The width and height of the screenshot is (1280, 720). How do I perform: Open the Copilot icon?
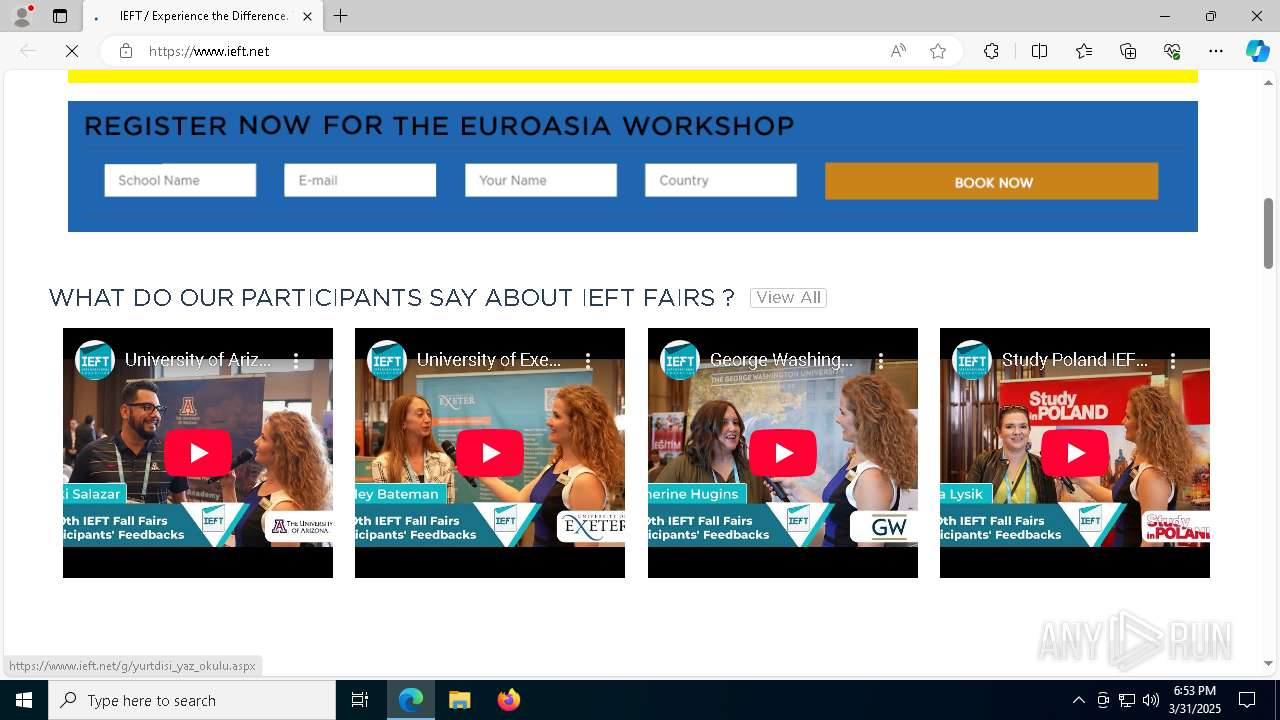coord(1257,51)
